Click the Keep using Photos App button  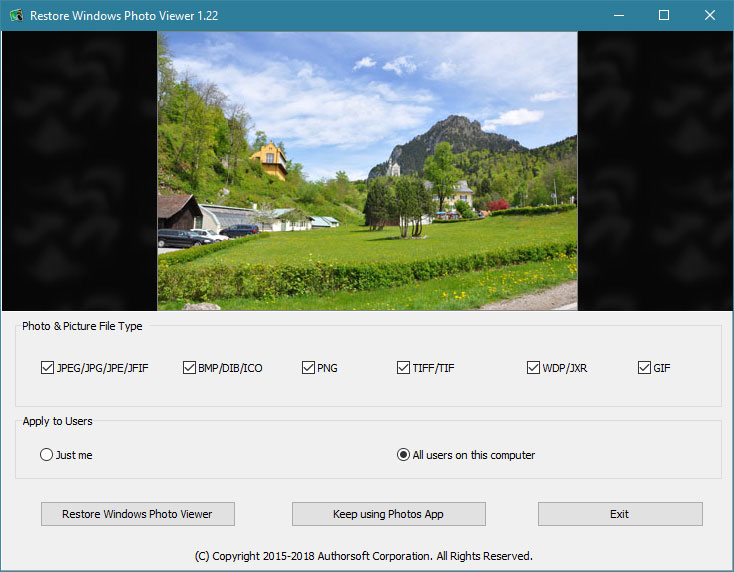click(x=388, y=514)
